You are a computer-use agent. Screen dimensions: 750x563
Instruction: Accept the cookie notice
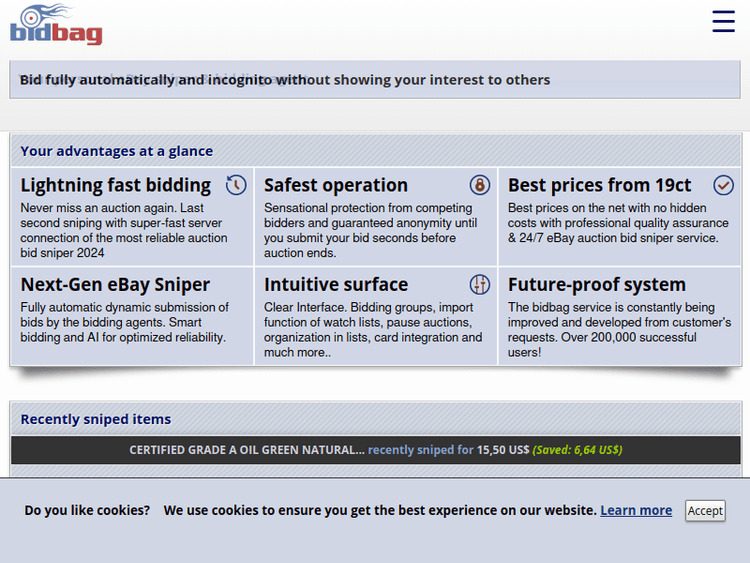(705, 510)
